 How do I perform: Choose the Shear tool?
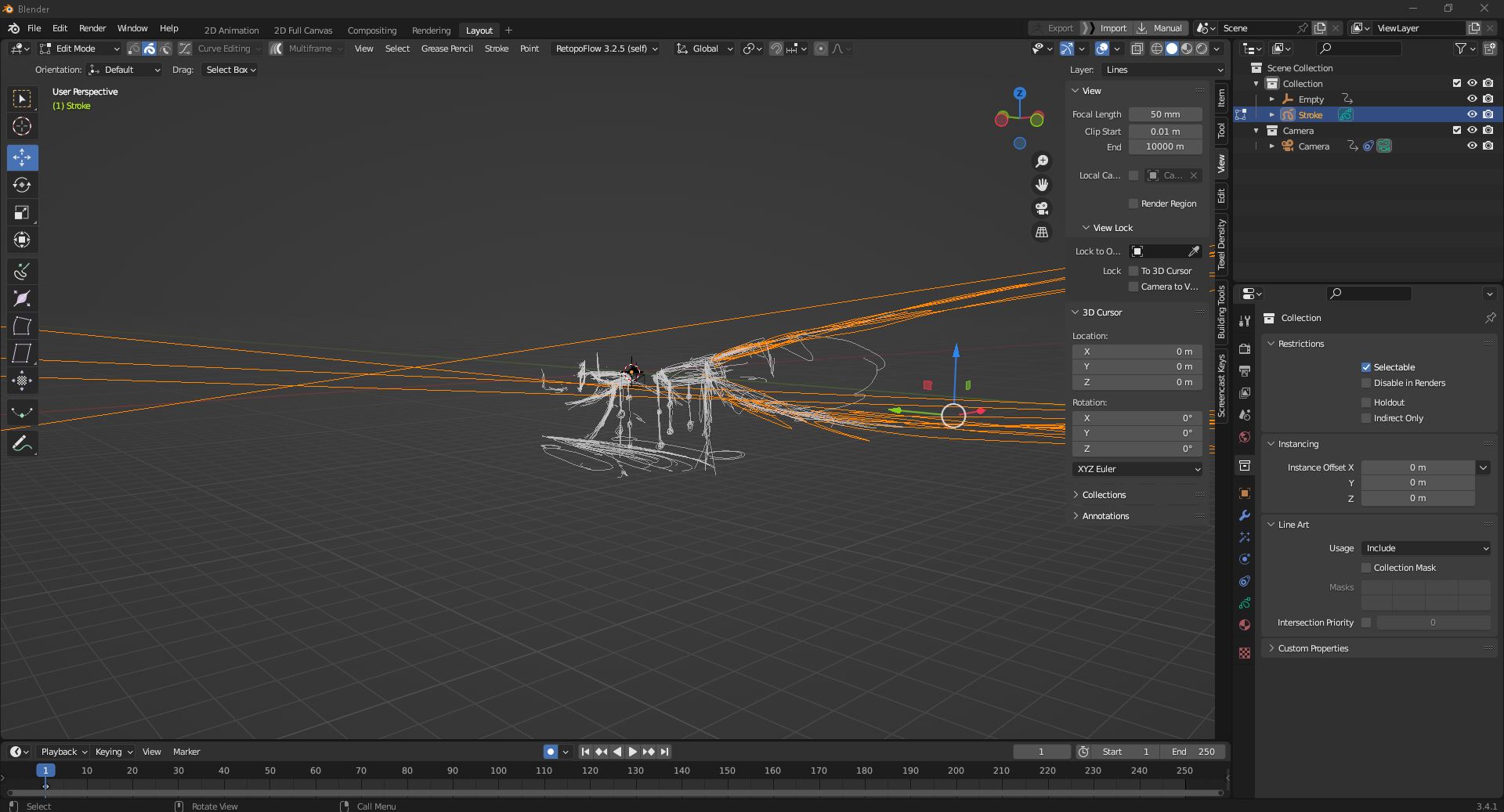click(x=22, y=353)
